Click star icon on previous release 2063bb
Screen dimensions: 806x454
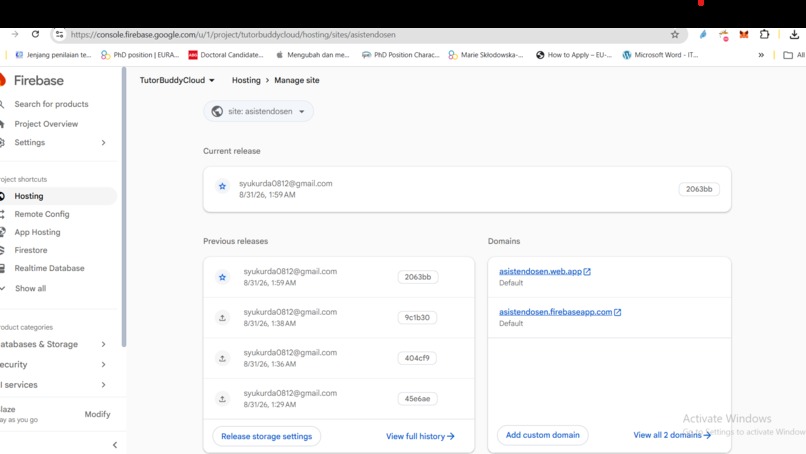click(222, 277)
